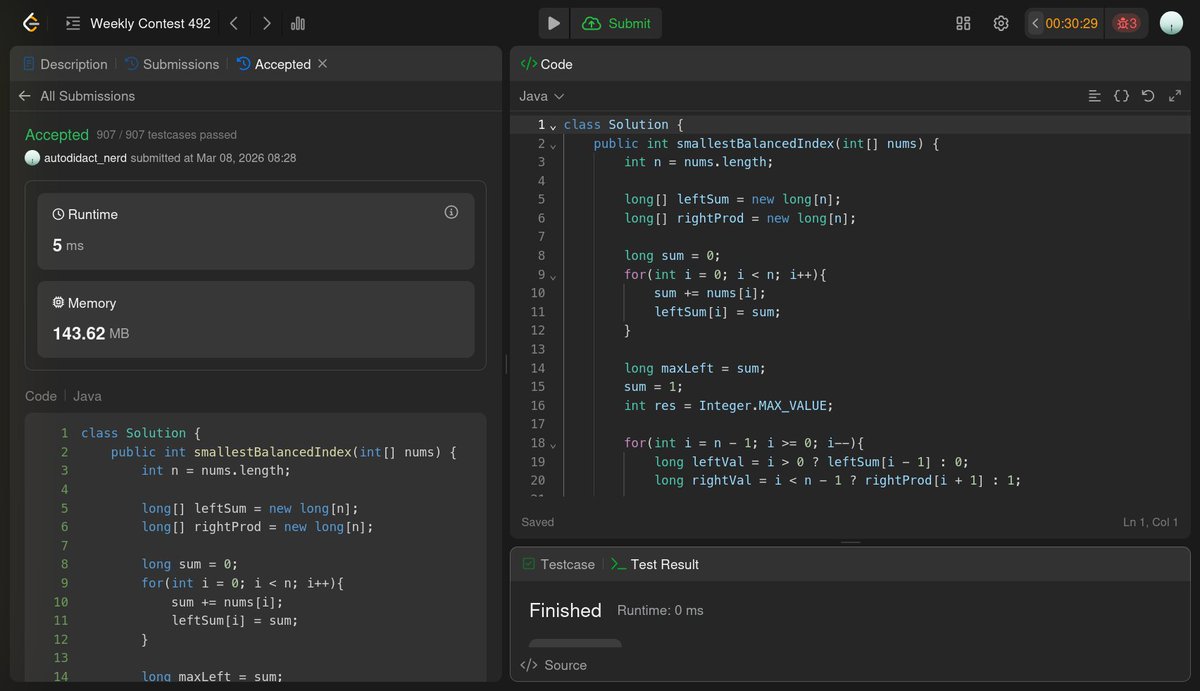Image resolution: width=1200 pixels, height=691 pixels.
Task: Fold the for loop at line 9
Action: (x=553, y=275)
